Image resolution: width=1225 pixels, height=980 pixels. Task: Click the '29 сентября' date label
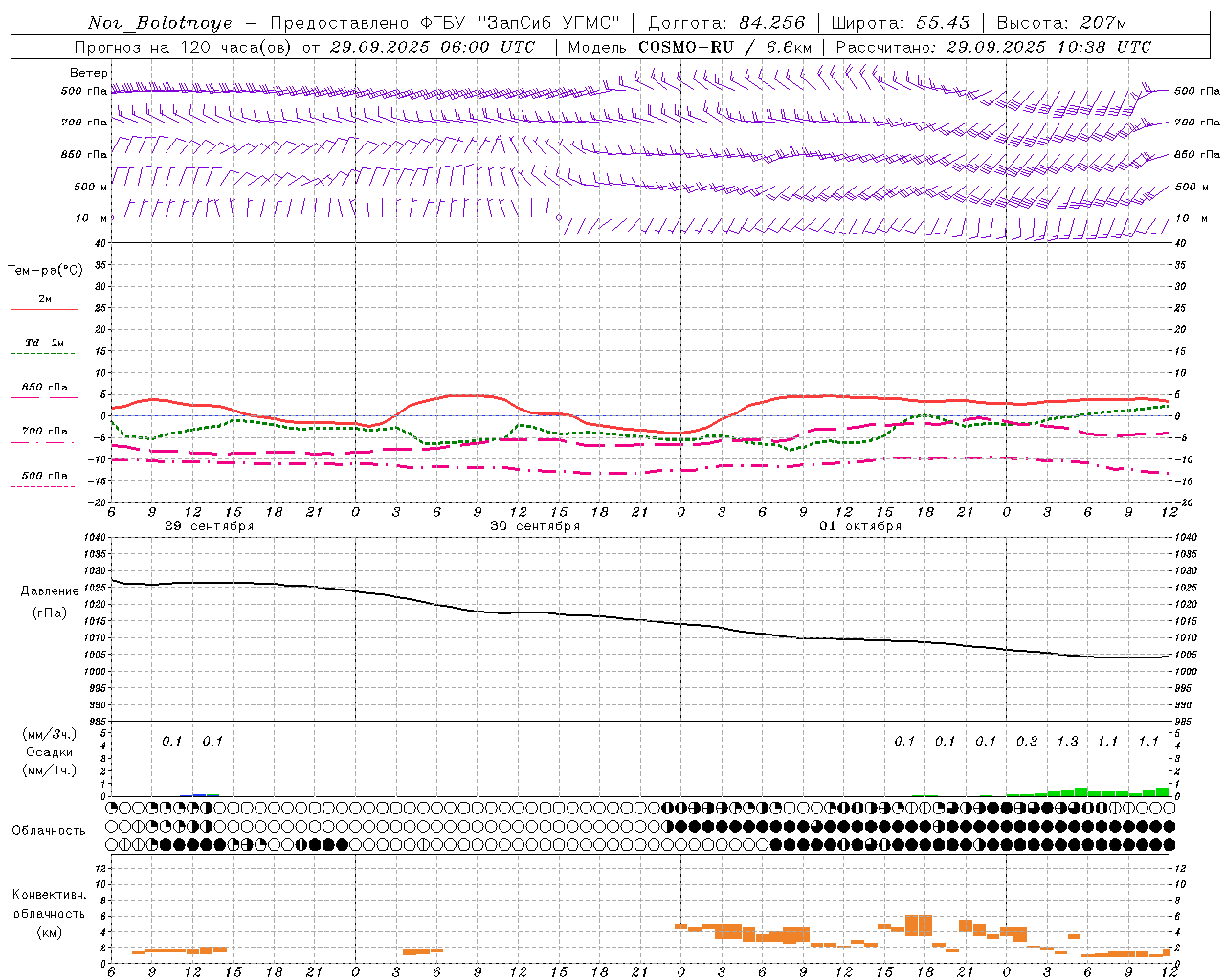pos(210,526)
